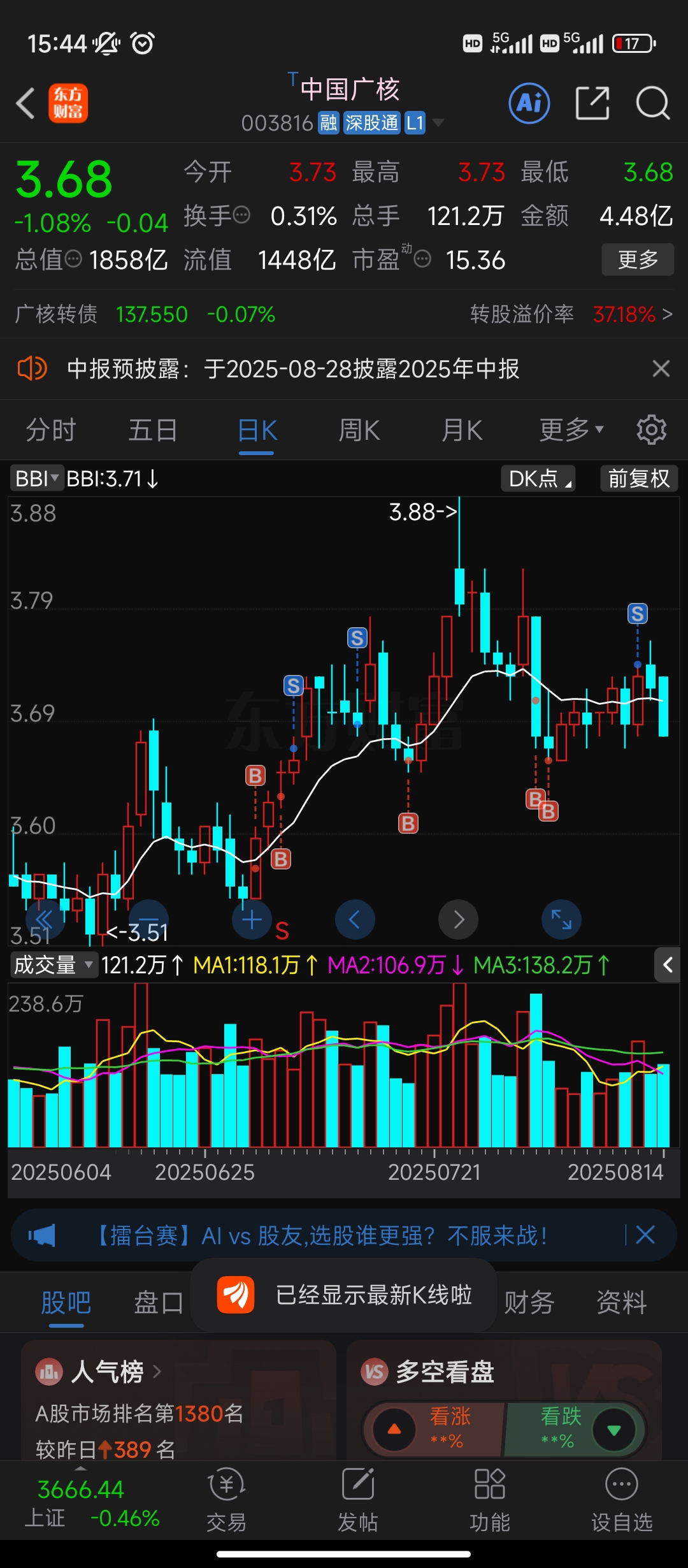This screenshot has width=688, height=1568.
Task: Open 盘口 tab
Action: click(x=159, y=1302)
